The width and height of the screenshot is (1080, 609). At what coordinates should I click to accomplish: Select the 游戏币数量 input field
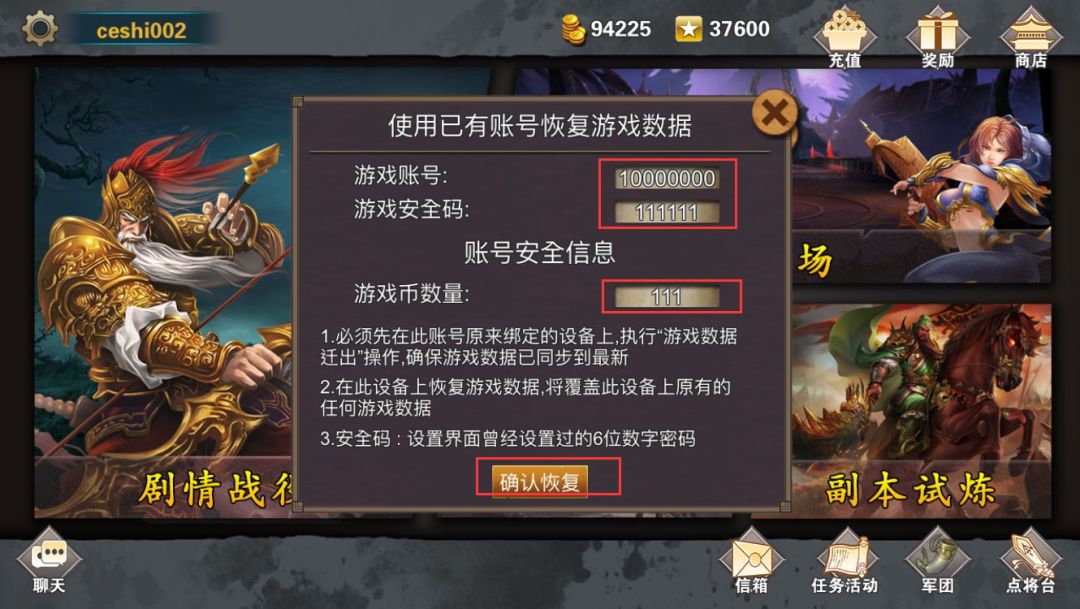667,297
